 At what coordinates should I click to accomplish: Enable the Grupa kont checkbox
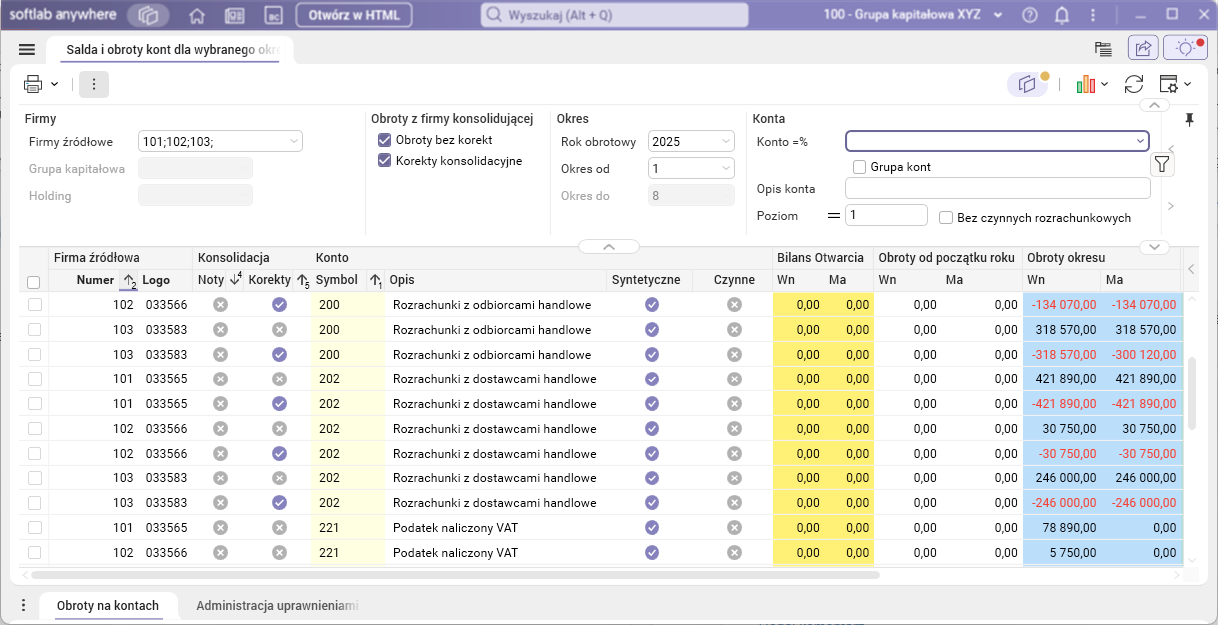pyautogui.click(x=859, y=167)
